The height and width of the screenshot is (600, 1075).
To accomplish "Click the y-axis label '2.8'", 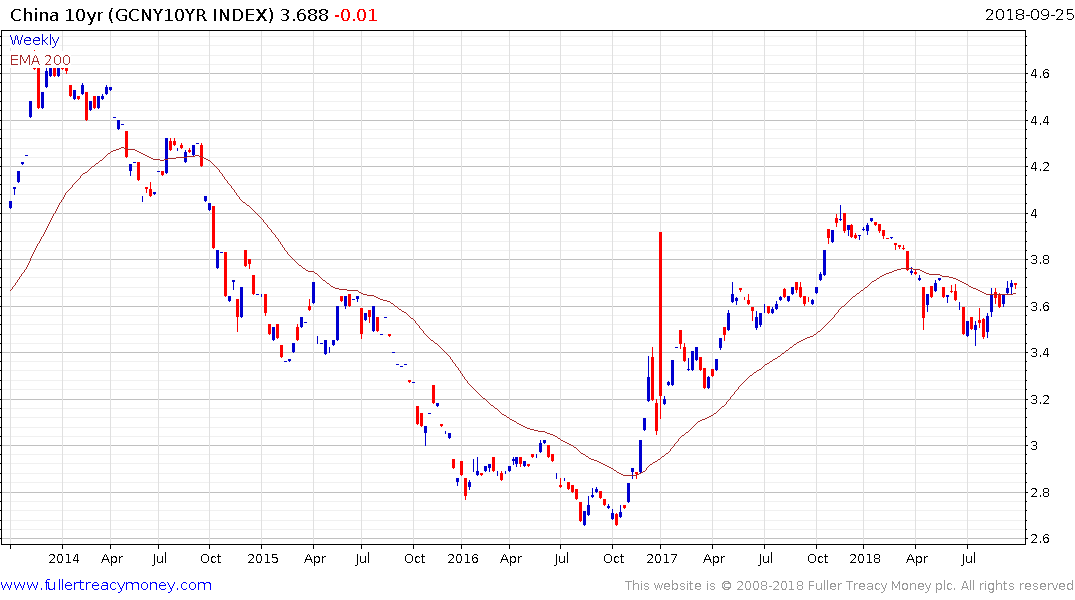I will (1039, 492).
